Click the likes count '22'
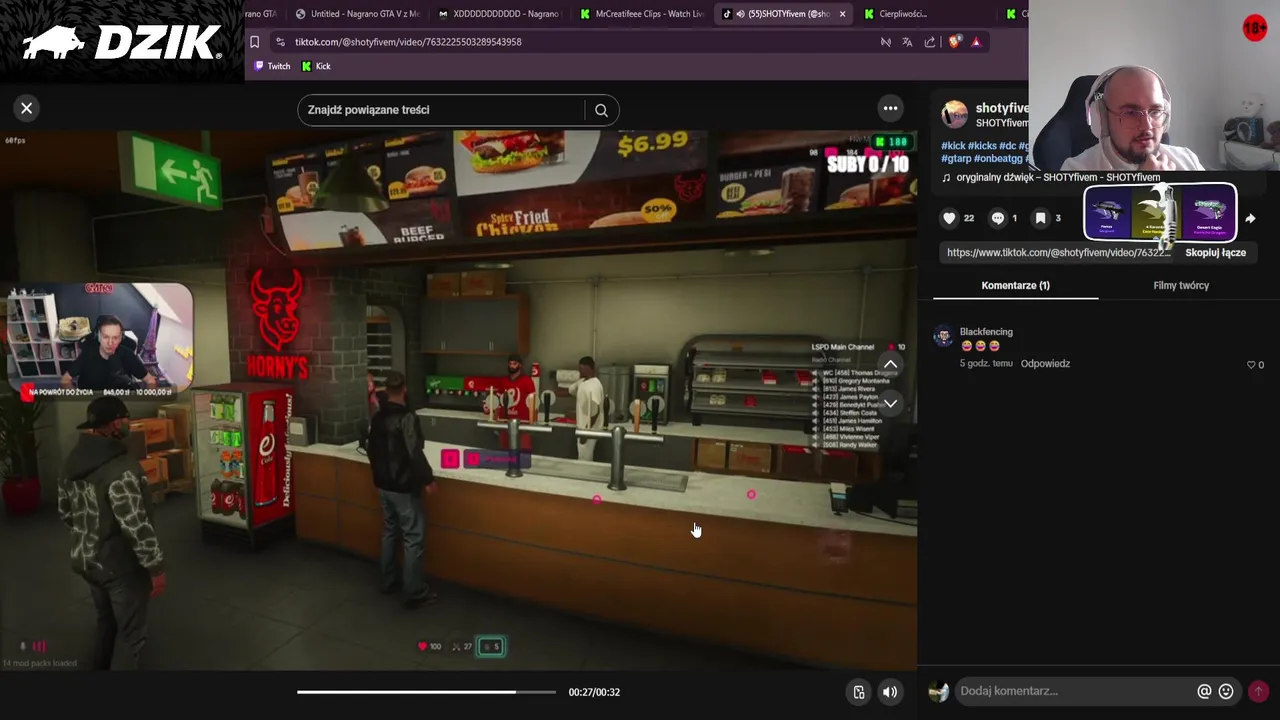Screen dimensions: 1280x720 [x=968, y=218]
